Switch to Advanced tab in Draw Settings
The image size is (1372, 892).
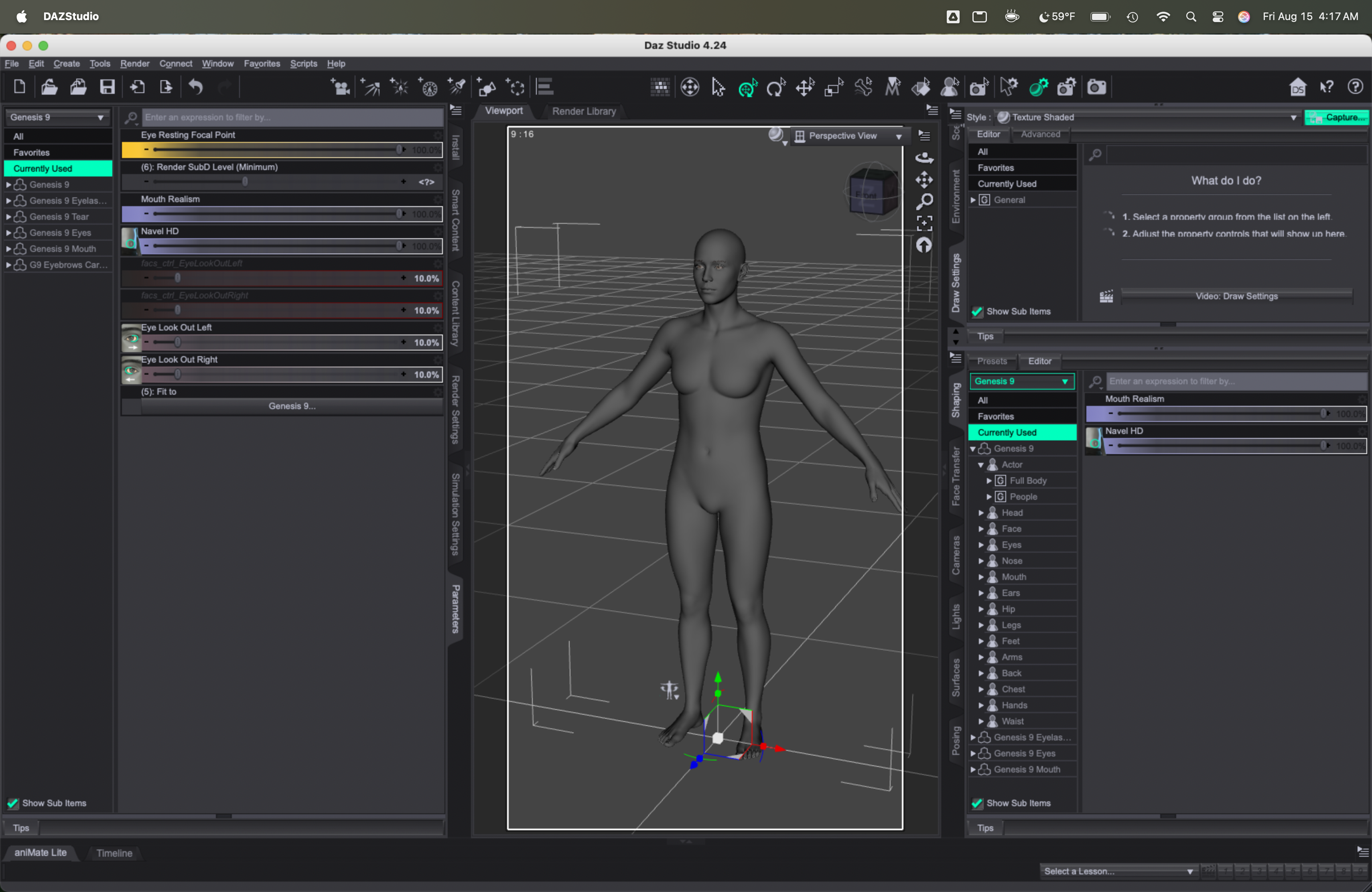[x=1040, y=134]
